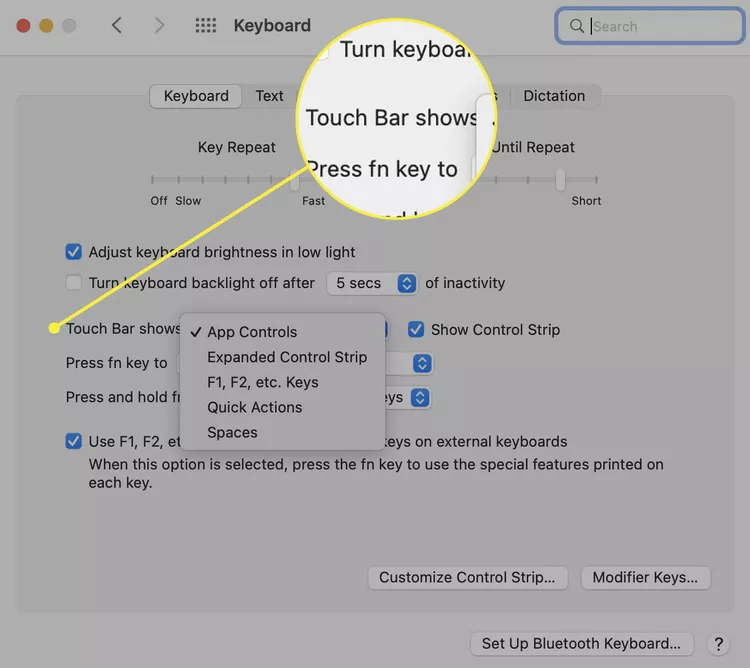Toggle Show Control Strip checkbox
The image size is (750, 668).
click(416, 329)
